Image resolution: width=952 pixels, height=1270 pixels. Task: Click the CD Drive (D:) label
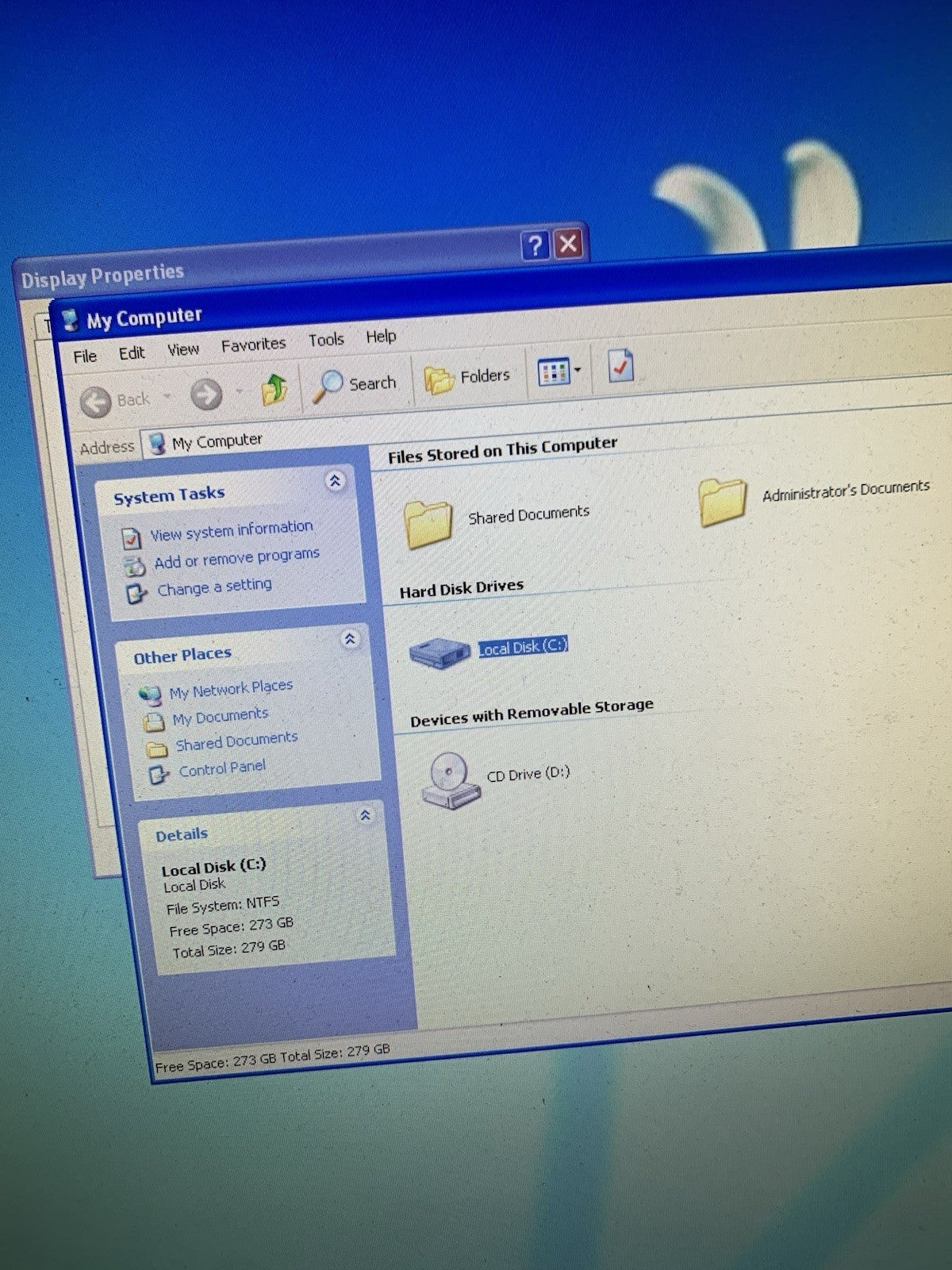pos(528,773)
